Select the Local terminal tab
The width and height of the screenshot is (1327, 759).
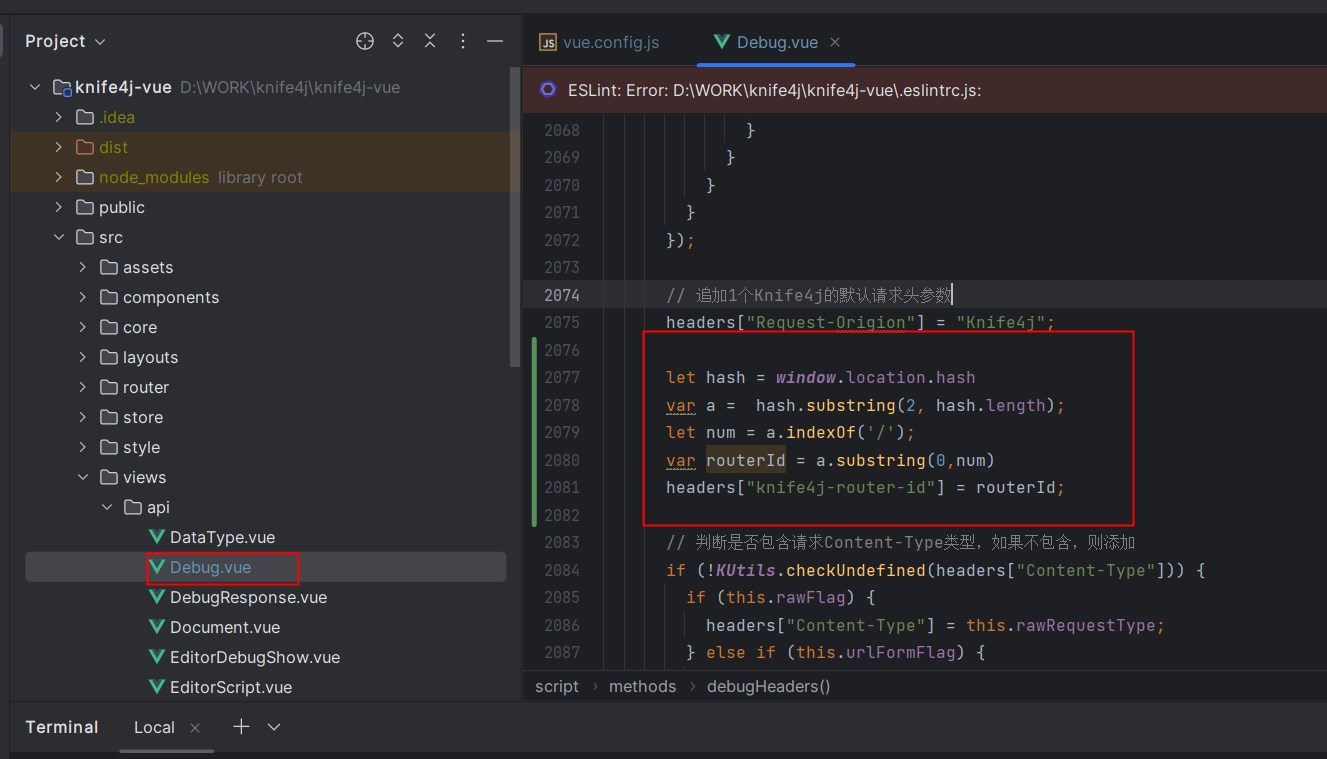pos(154,727)
